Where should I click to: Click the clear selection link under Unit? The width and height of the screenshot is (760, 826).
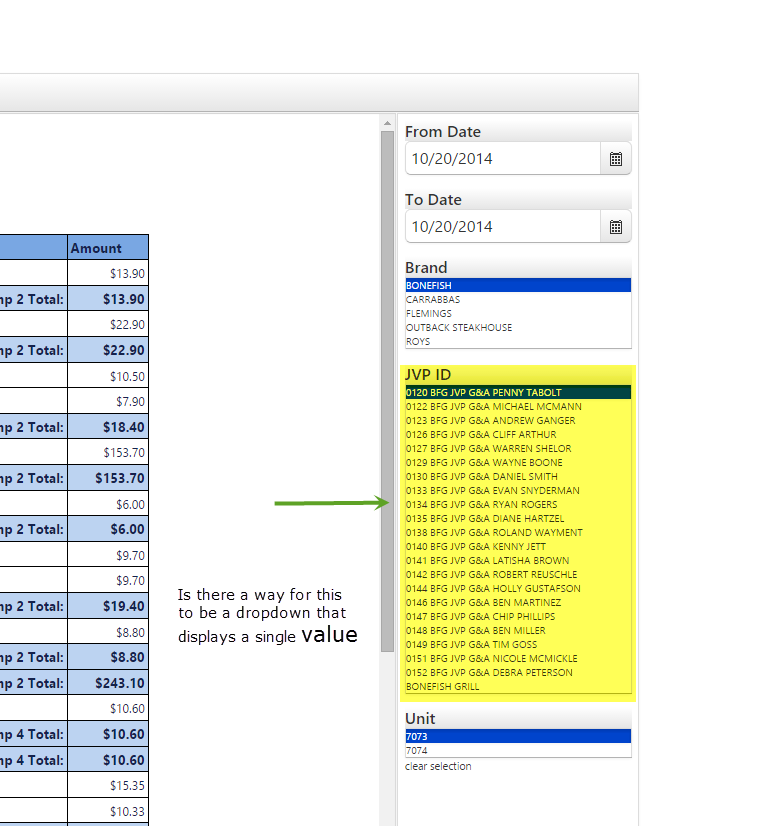(x=438, y=766)
